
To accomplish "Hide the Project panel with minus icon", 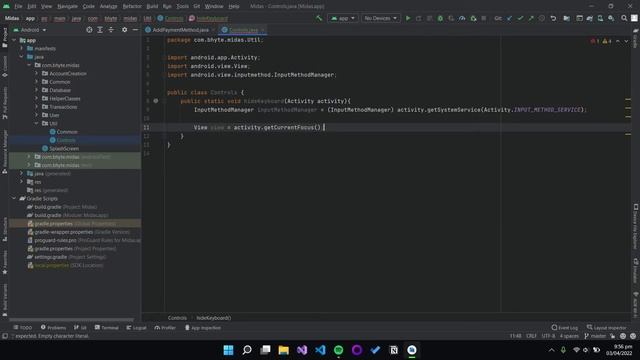I will click(x=136, y=30).
